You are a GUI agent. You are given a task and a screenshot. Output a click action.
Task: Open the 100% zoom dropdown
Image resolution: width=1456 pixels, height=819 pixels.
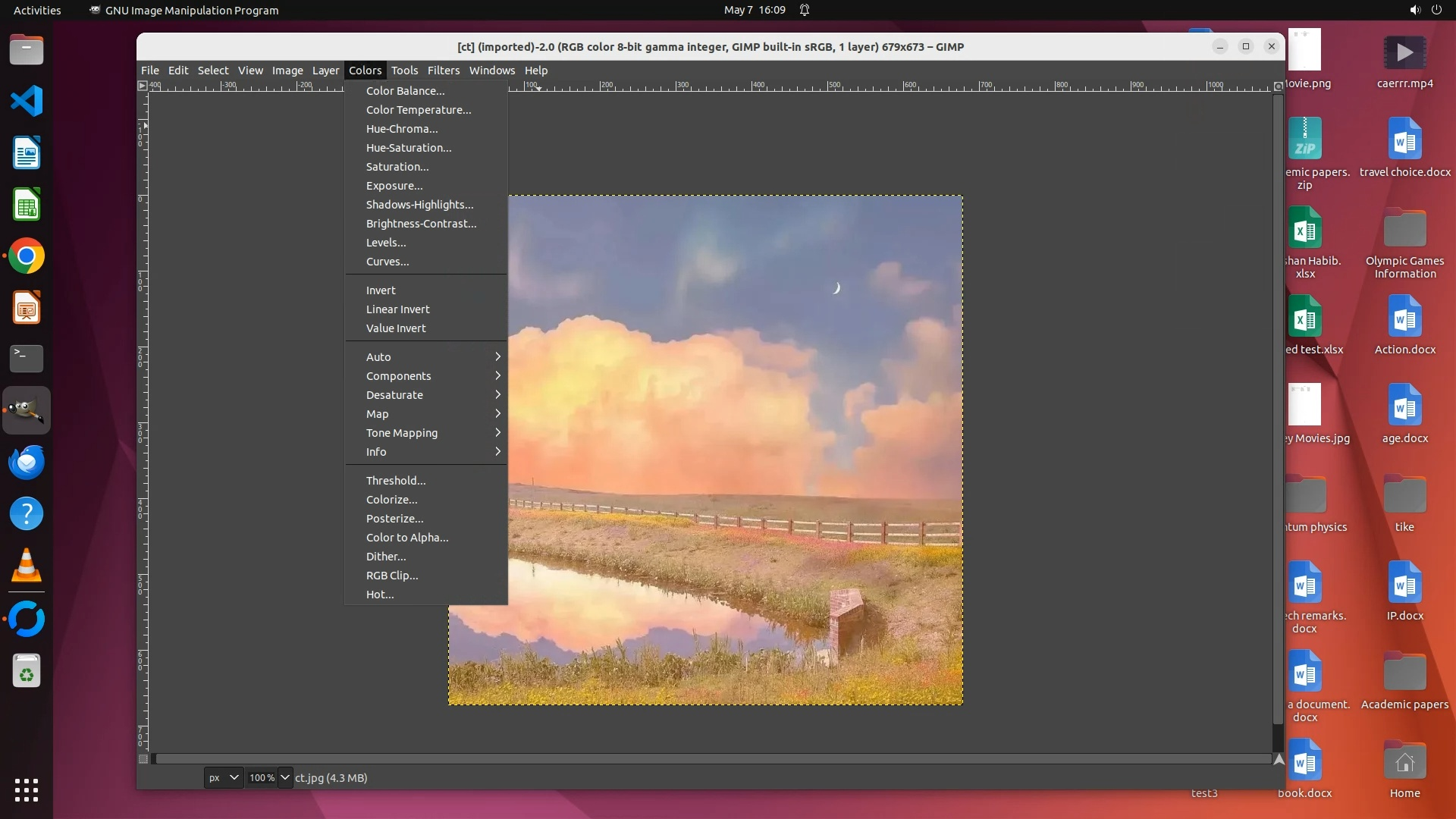pos(284,777)
